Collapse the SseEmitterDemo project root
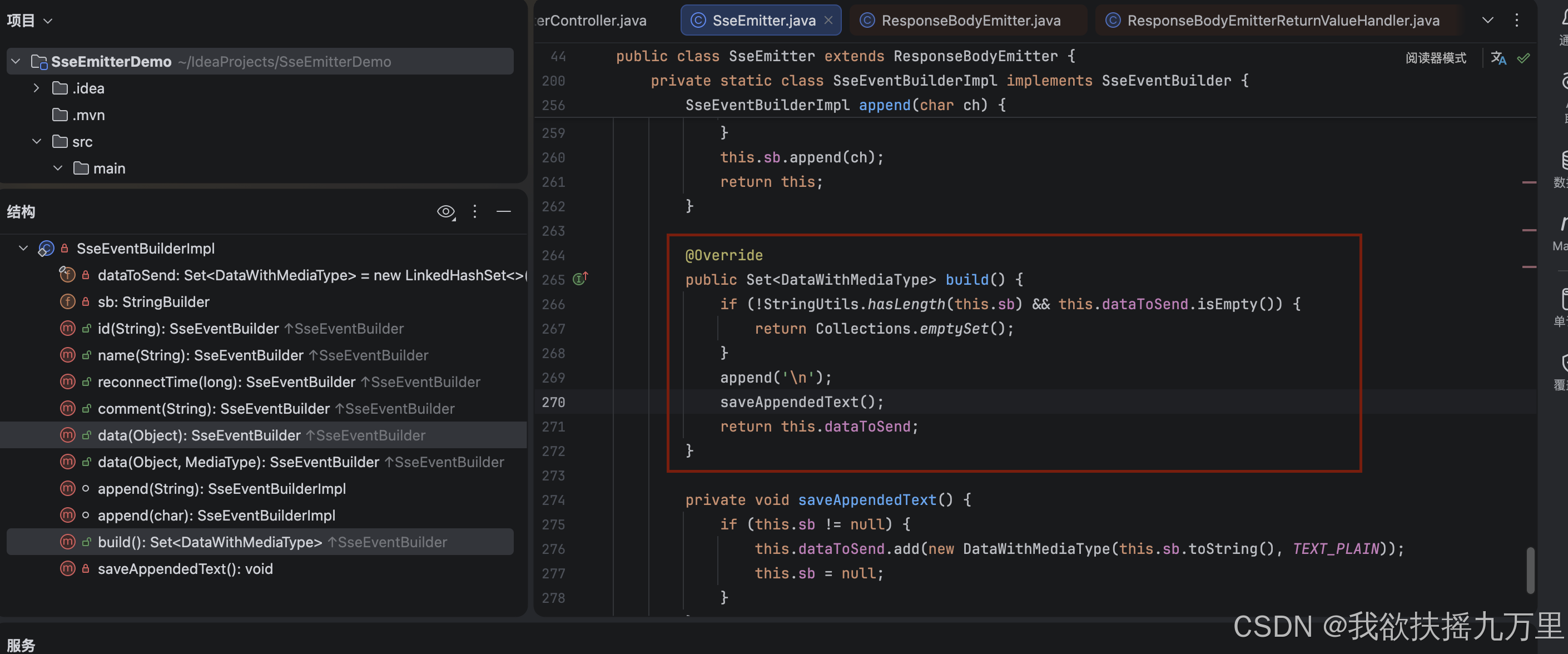Screen dimensions: 1568x654 [17, 62]
